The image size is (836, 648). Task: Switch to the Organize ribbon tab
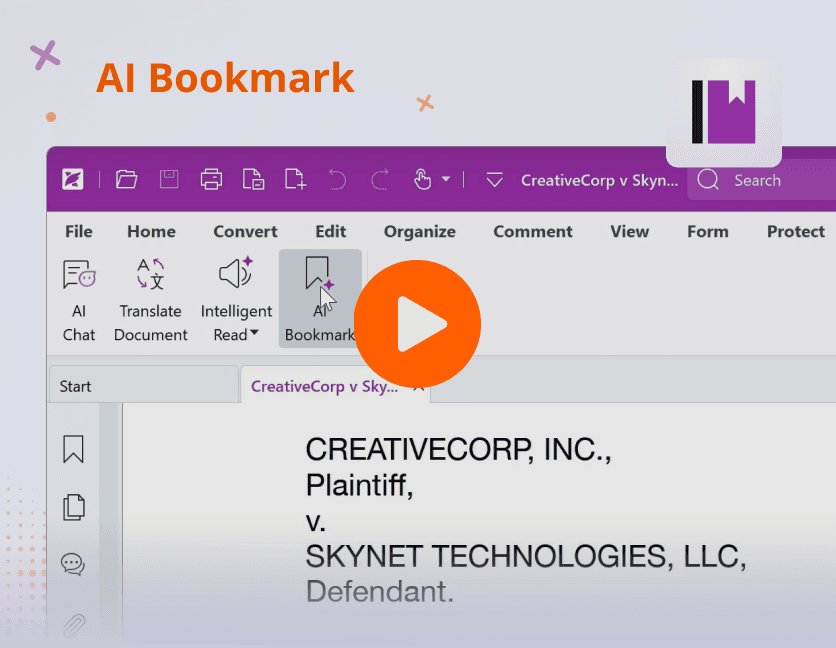(419, 231)
